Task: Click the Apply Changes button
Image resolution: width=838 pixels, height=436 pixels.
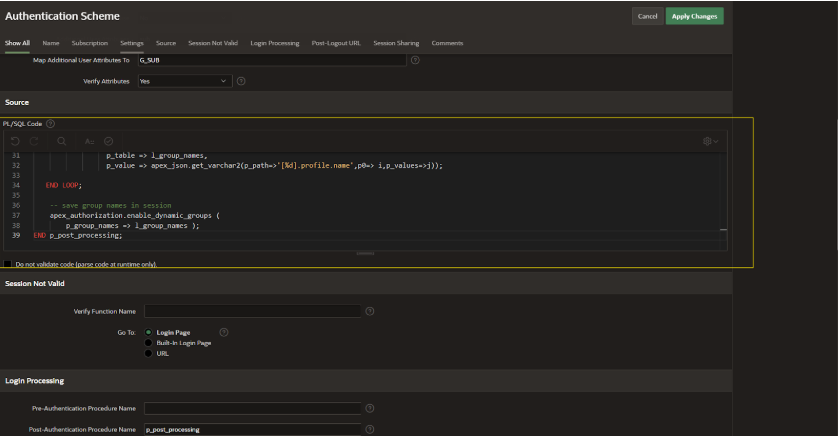Action: [694, 16]
